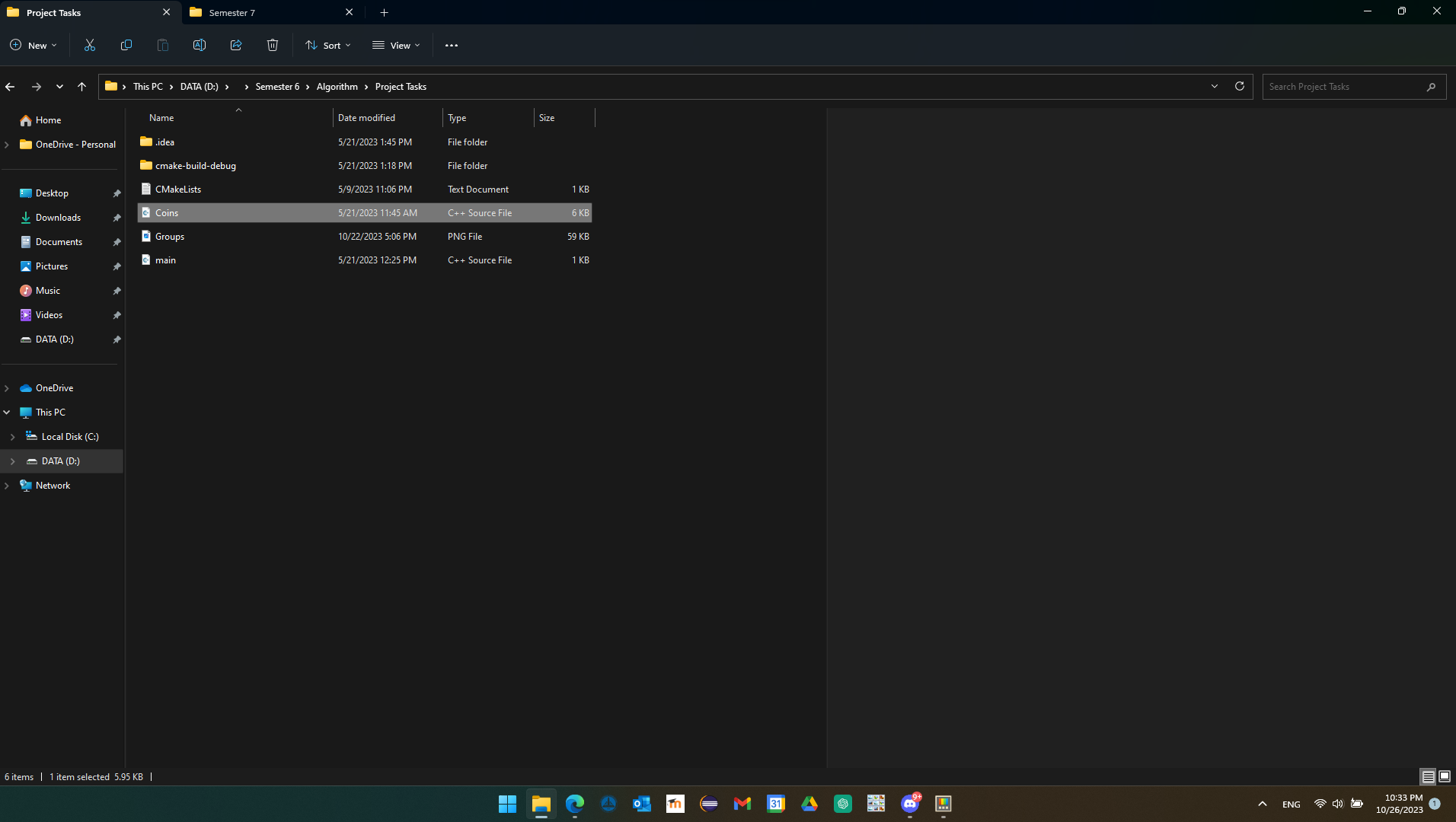Image resolution: width=1456 pixels, height=822 pixels.
Task: Open Discord from the taskbar
Action: [910, 804]
